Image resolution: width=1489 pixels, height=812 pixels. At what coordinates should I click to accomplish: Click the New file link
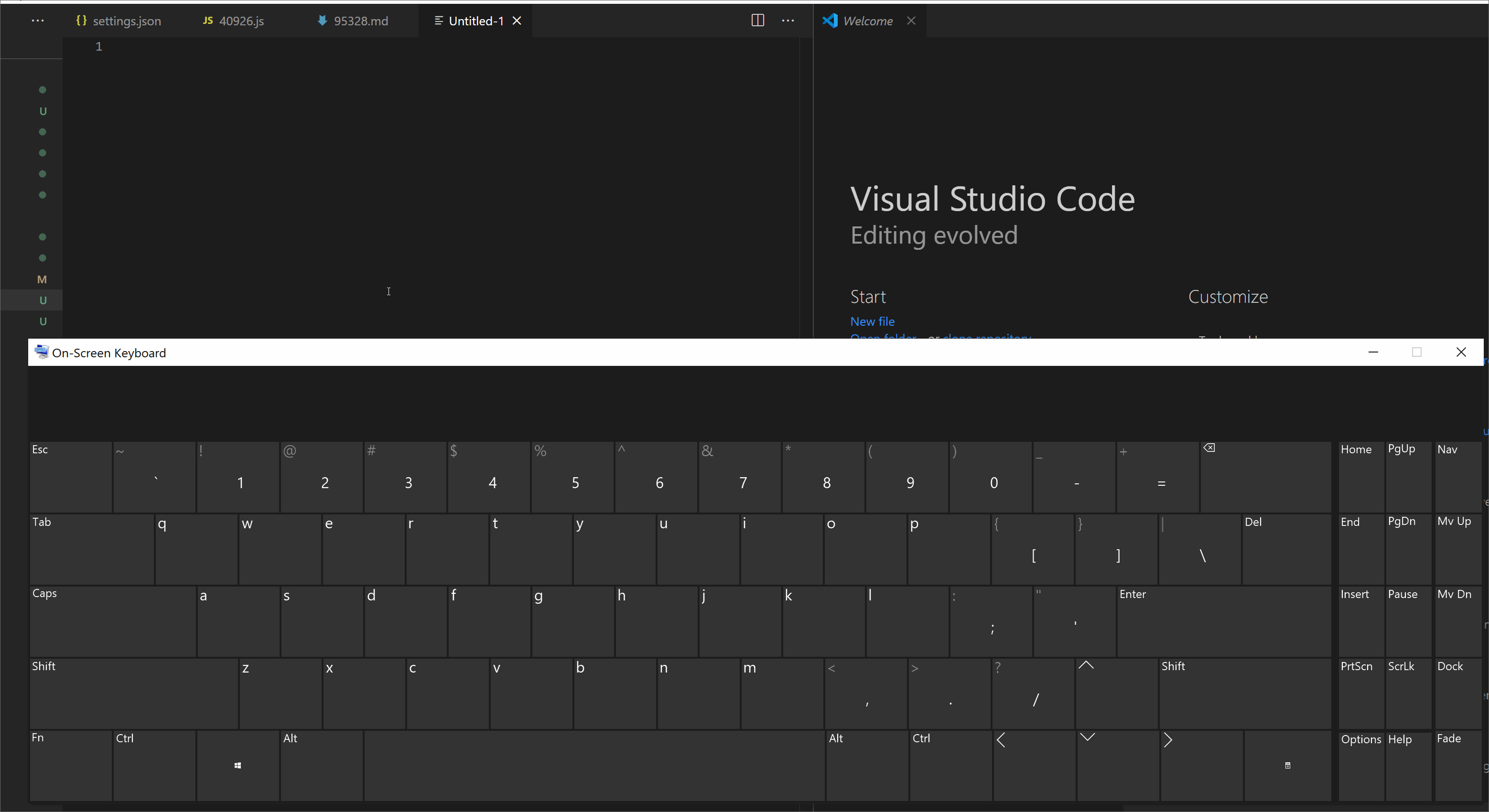[x=872, y=321]
